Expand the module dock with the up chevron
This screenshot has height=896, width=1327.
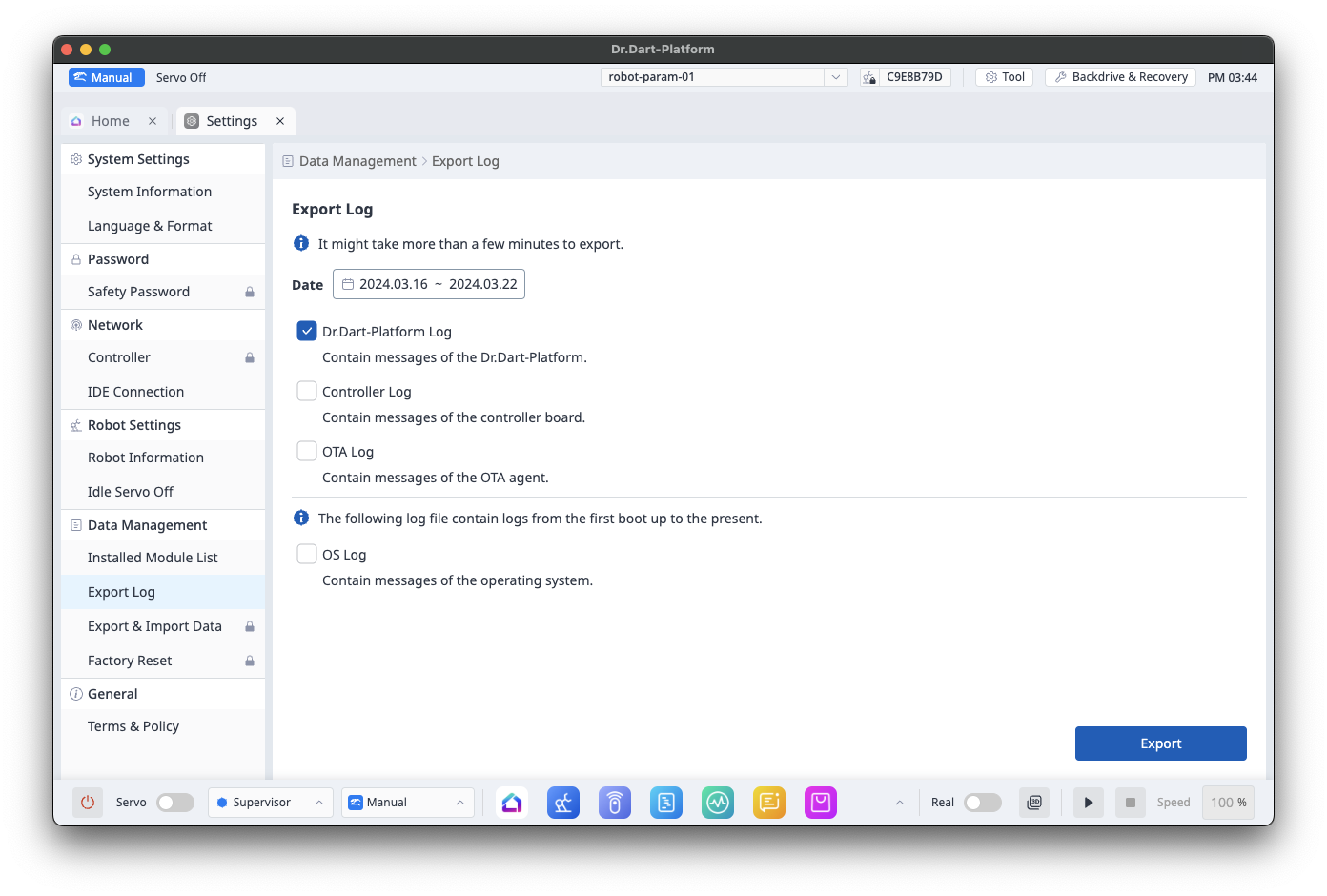click(x=899, y=803)
